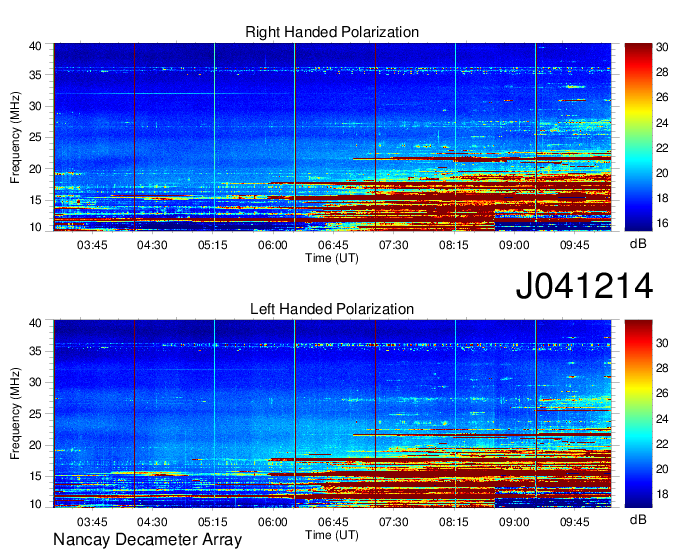Viewport: 680px width, 552px height.
Task: Click the 25 MHz tick on right-handed plot
Action: tap(35, 137)
